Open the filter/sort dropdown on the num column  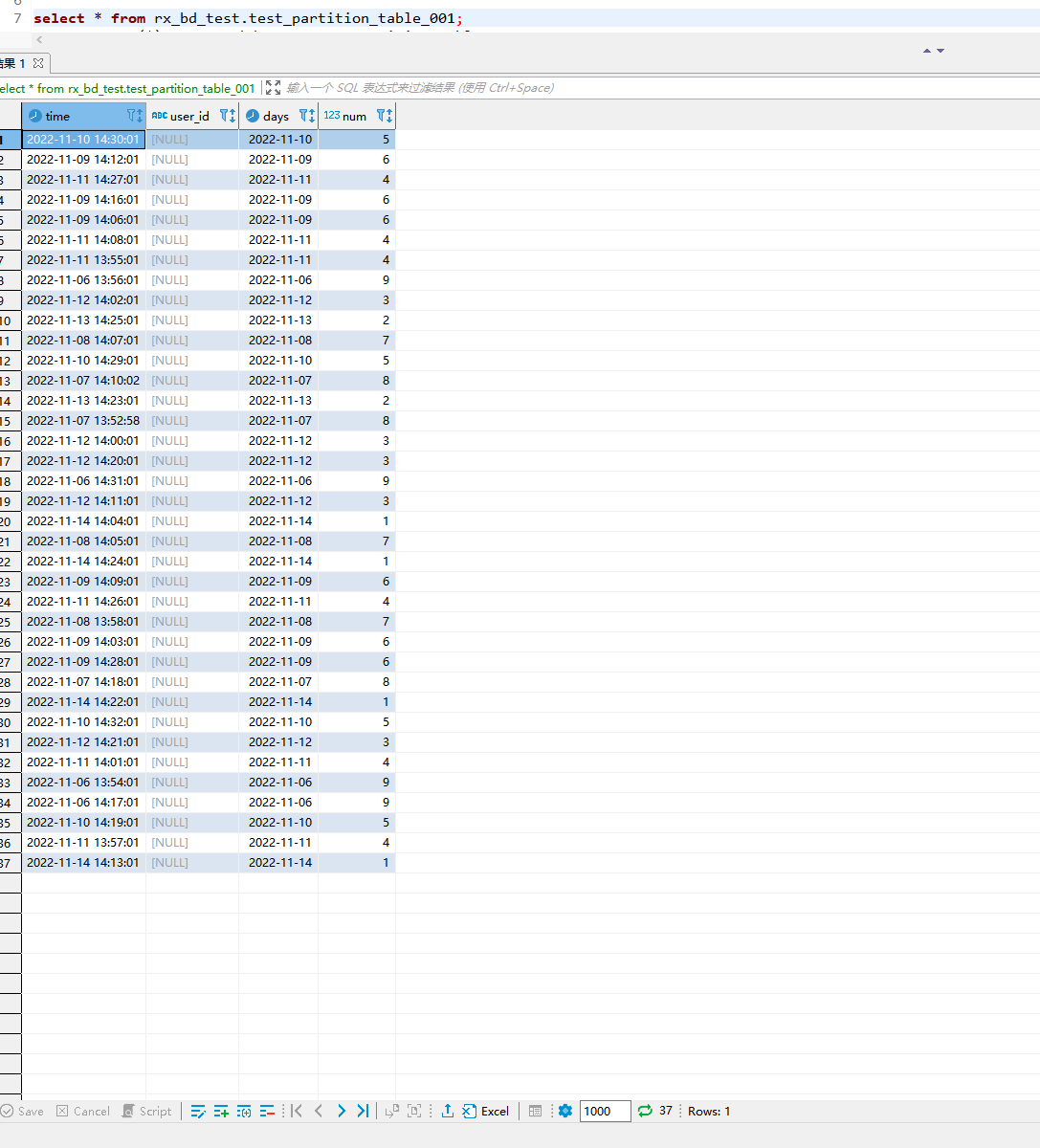384,116
